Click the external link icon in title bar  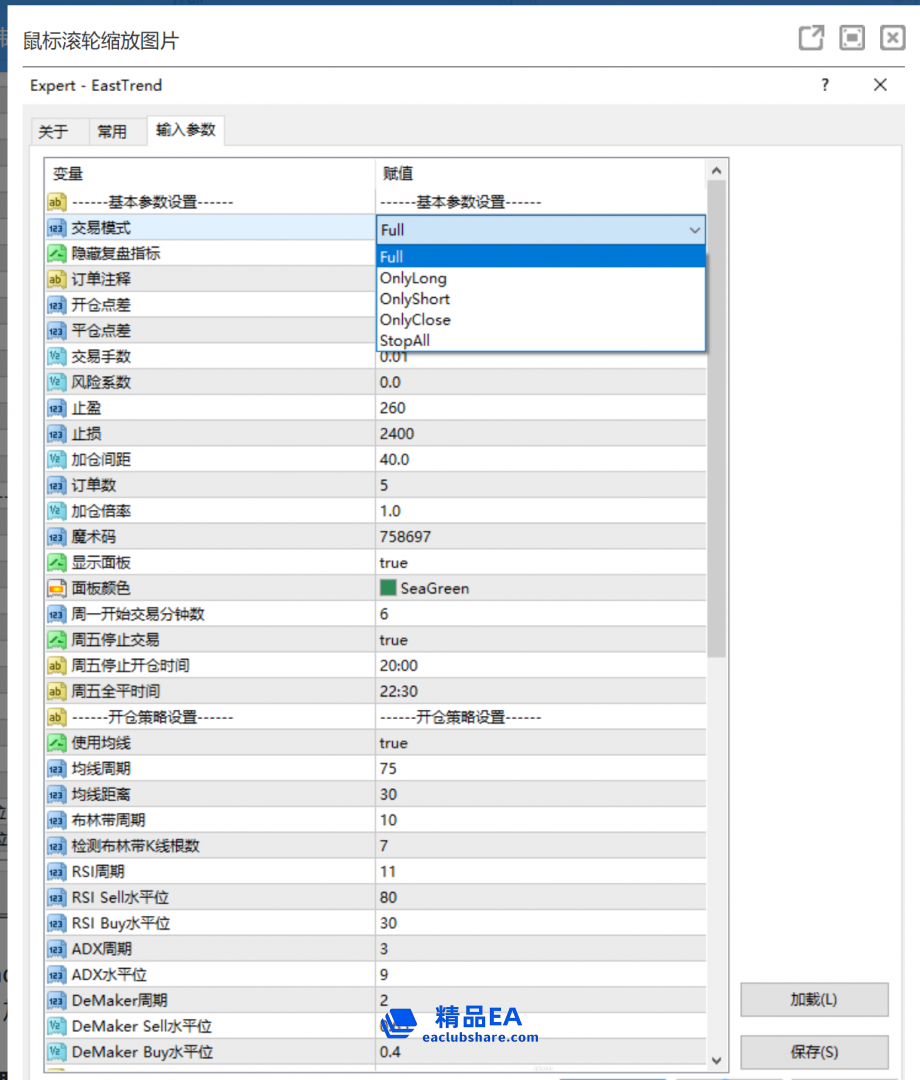pos(811,37)
